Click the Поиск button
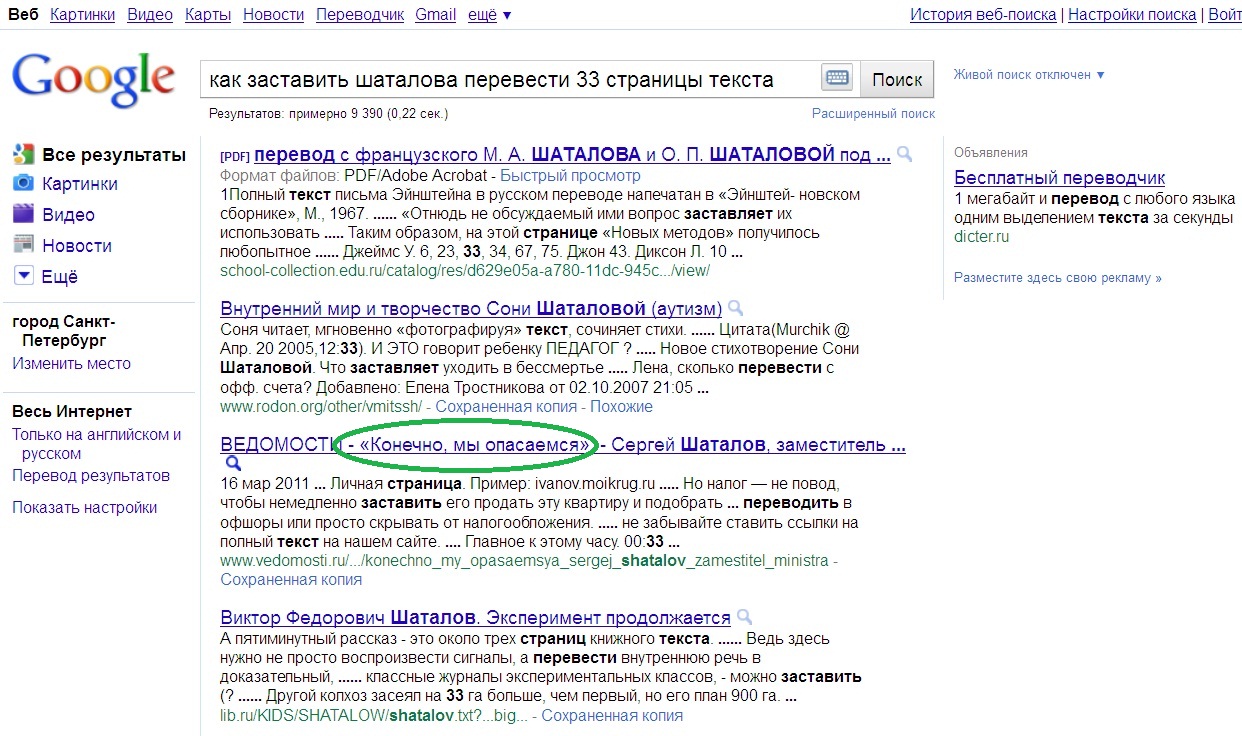 coord(897,79)
